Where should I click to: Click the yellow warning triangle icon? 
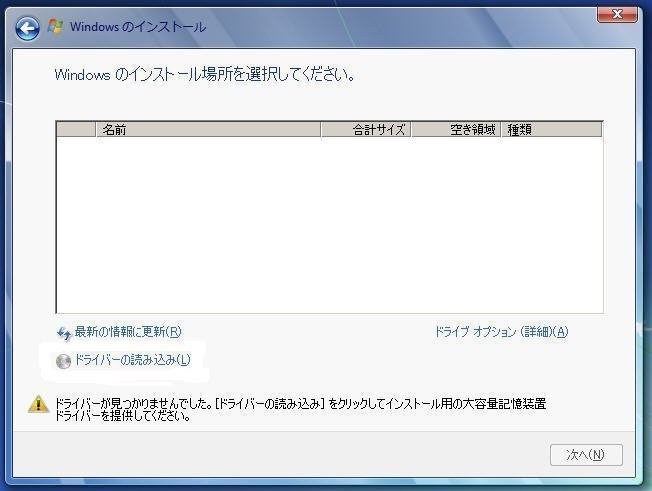(x=38, y=404)
